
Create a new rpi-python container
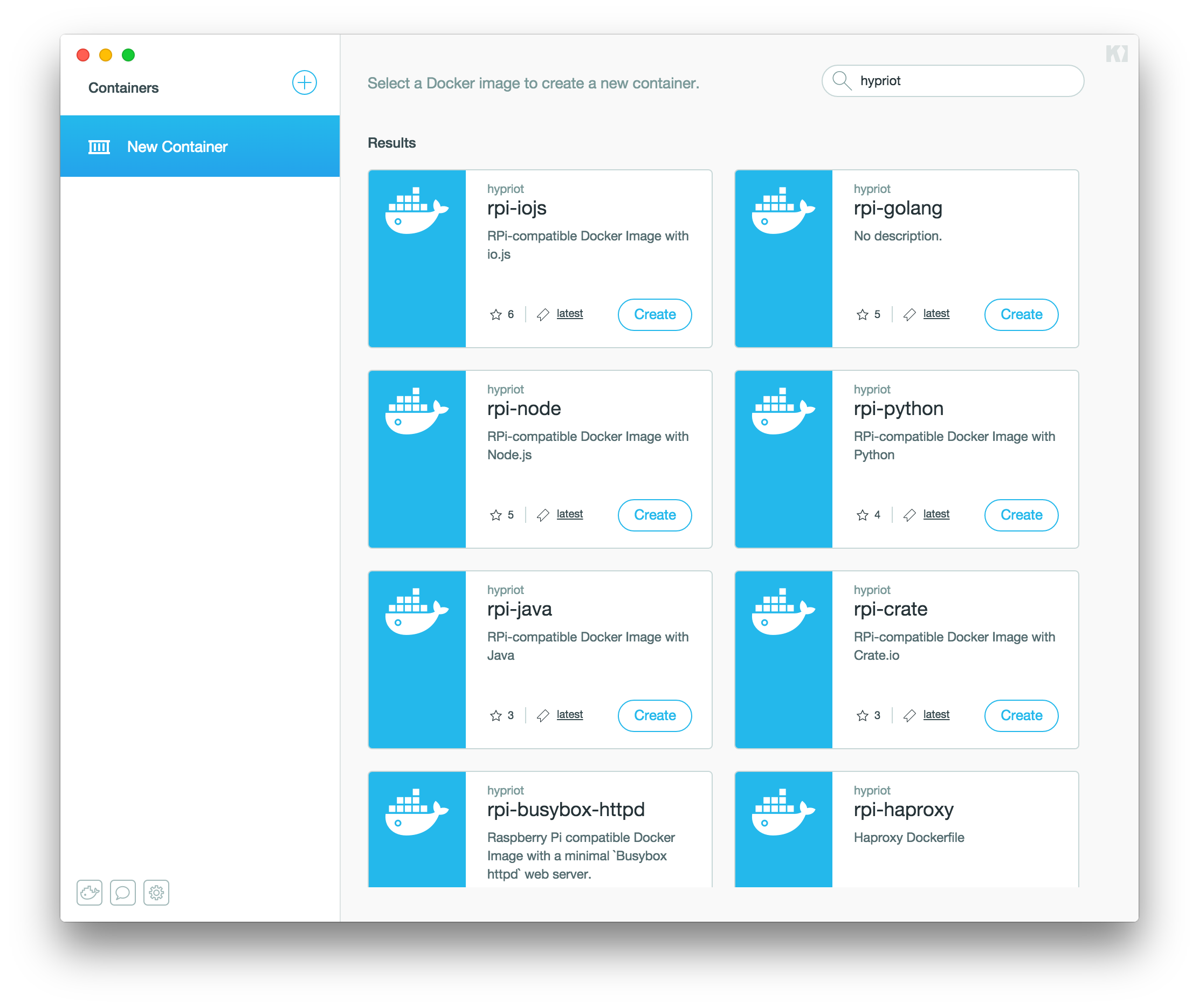[x=1021, y=514]
